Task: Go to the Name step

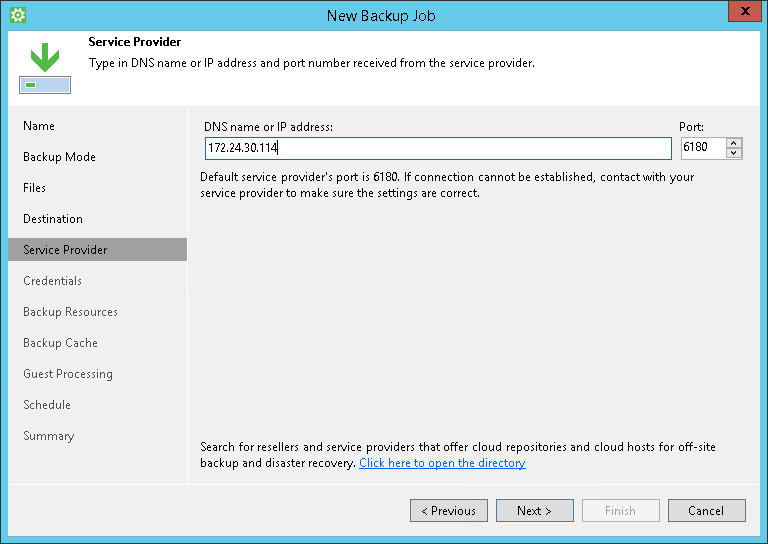Action: tap(39, 126)
